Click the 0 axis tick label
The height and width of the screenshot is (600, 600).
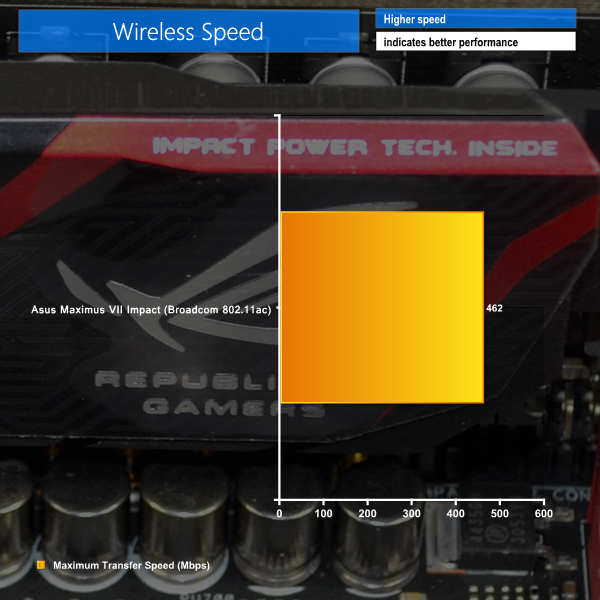coord(279,514)
